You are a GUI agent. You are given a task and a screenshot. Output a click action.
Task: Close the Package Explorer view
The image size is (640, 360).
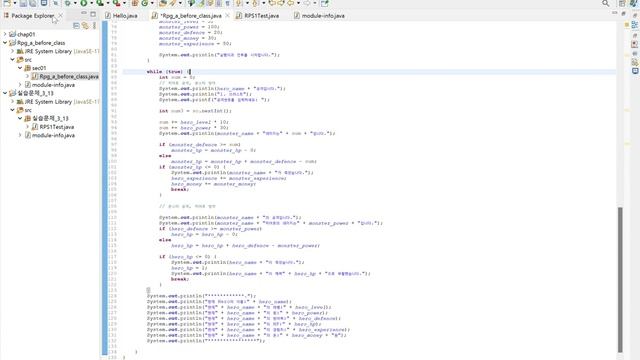(60, 15)
